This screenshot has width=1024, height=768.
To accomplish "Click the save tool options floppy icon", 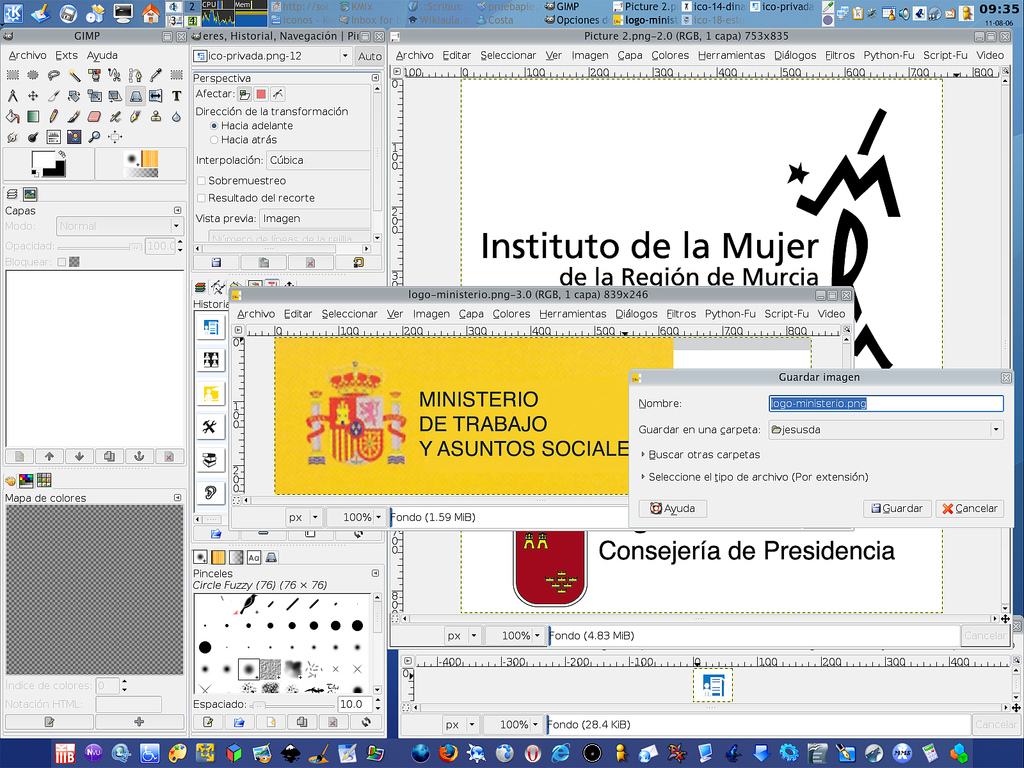I will pyautogui.click(x=216, y=263).
